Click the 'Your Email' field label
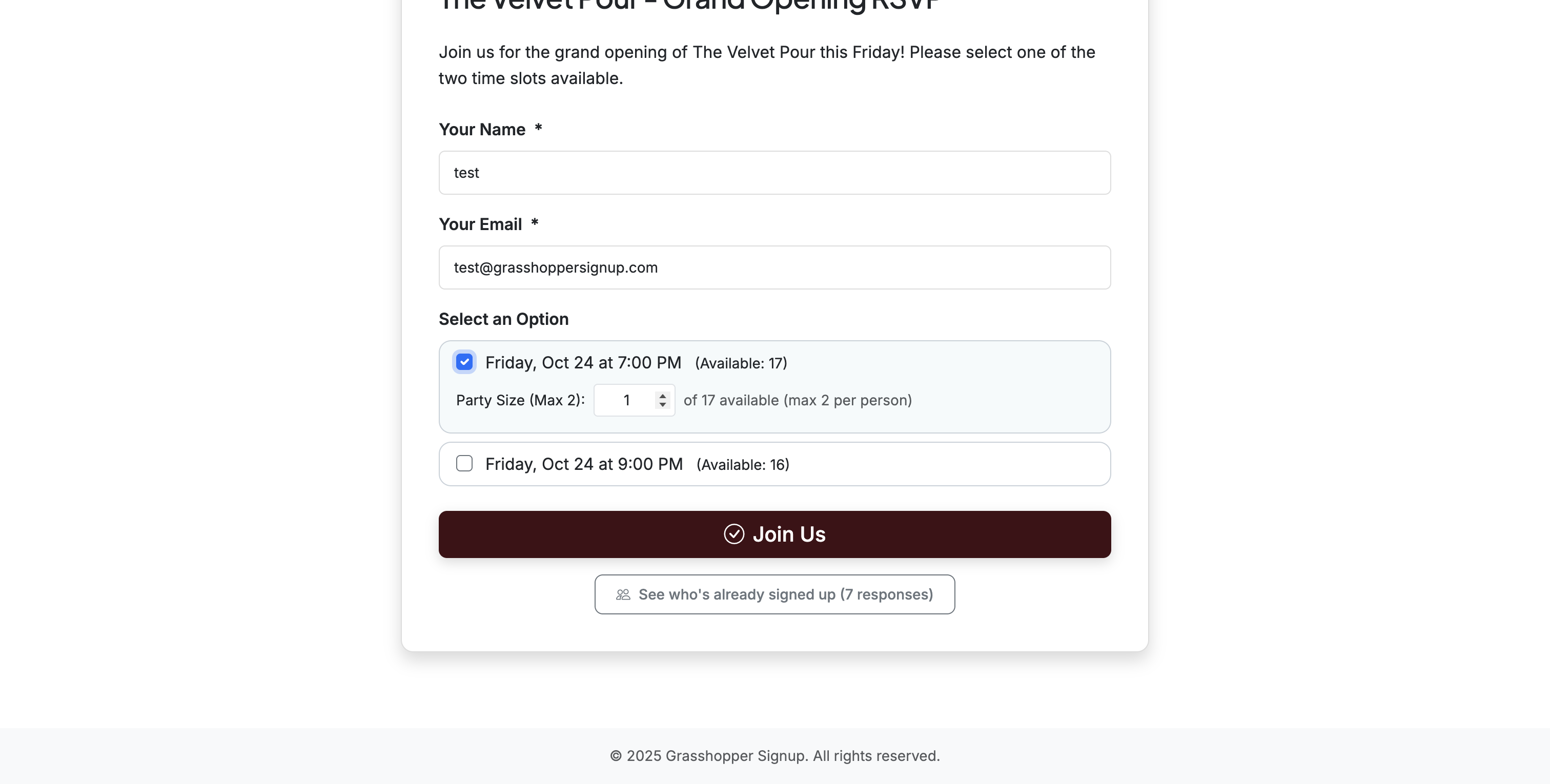The width and height of the screenshot is (1550, 784). (x=480, y=224)
